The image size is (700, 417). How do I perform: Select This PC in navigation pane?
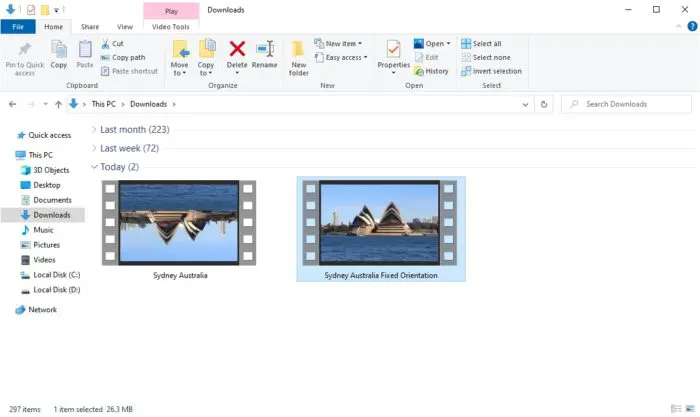tap(35, 155)
